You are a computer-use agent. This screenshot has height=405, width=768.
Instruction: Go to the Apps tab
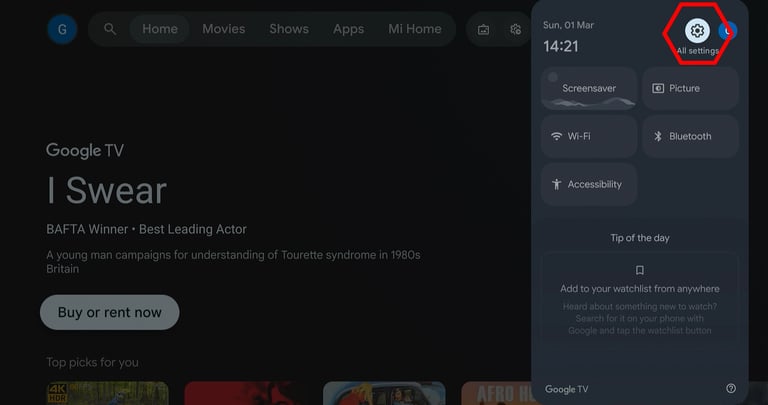(x=348, y=29)
